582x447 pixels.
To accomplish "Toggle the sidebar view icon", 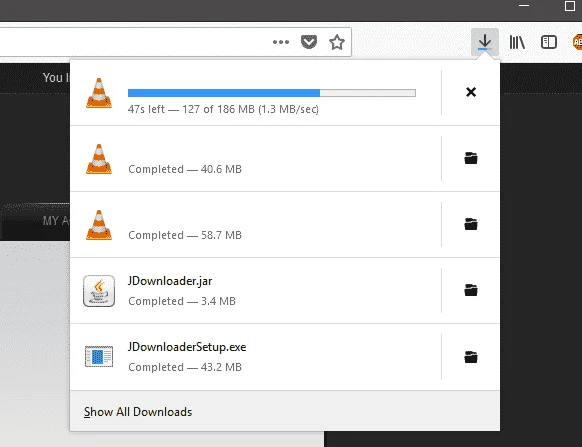I will [549, 42].
